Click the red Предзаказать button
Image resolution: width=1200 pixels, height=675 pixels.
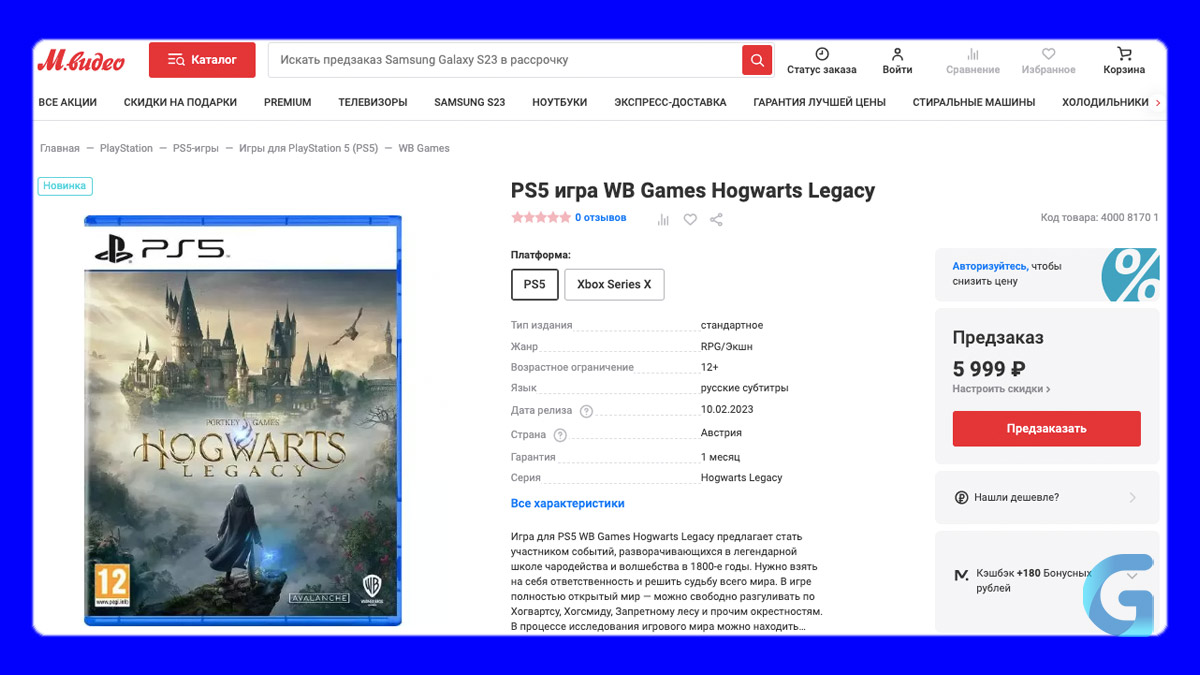[x=1046, y=428]
